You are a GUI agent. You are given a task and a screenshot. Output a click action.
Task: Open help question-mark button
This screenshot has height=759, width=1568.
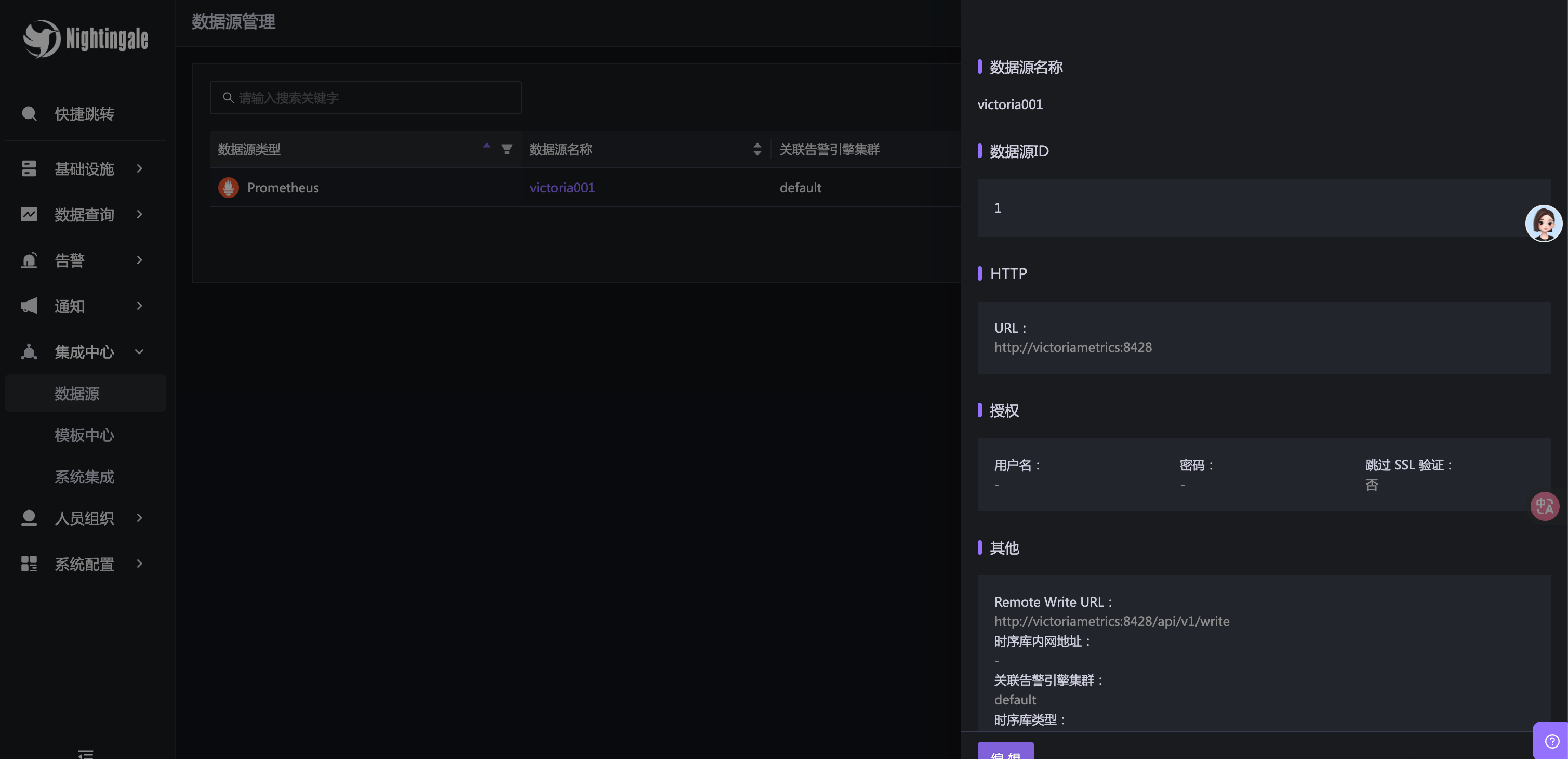pos(1551,741)
